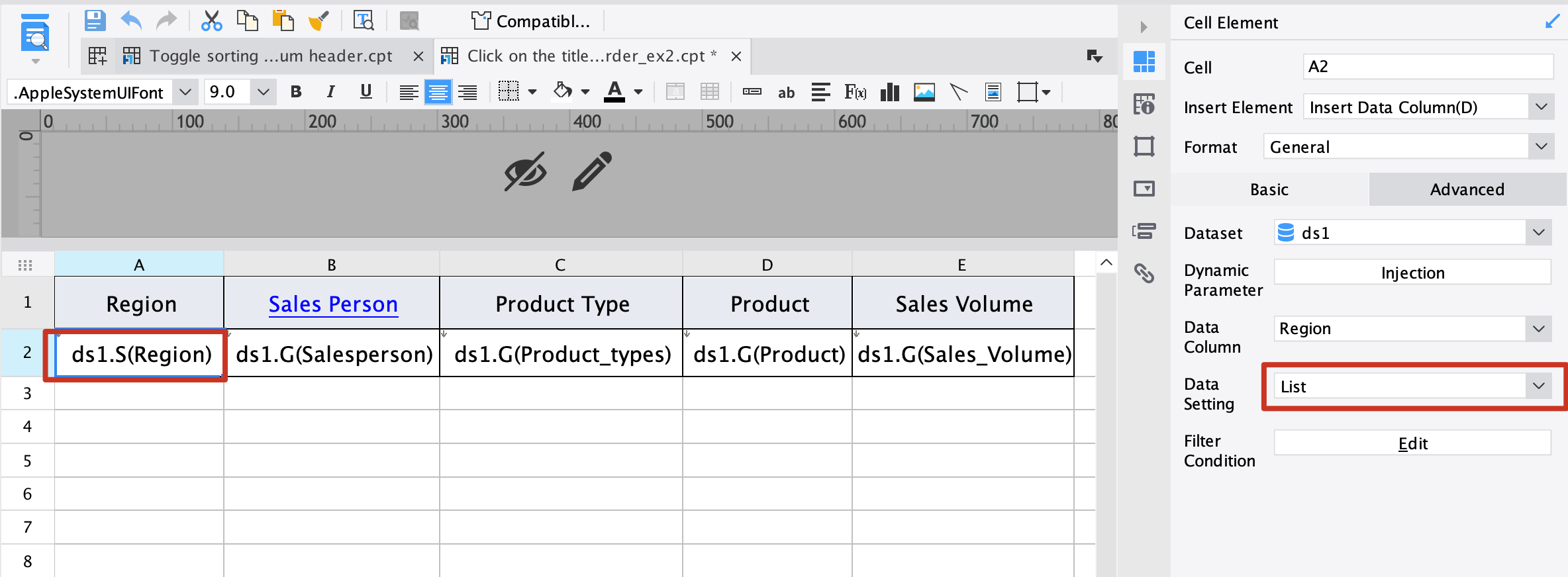Screen dimensions: 1568x577
Task: Select the Advanced tab
Action: click(1467, 189)
